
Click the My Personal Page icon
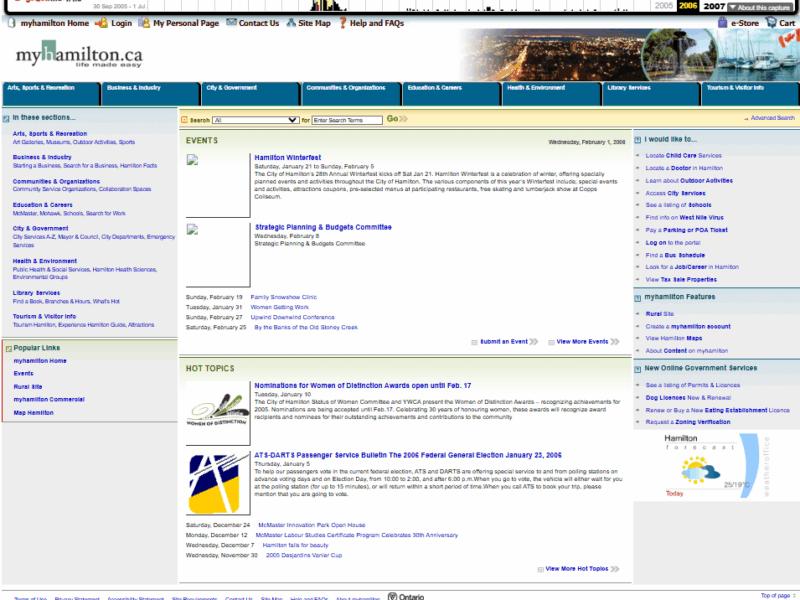point(144,23)
